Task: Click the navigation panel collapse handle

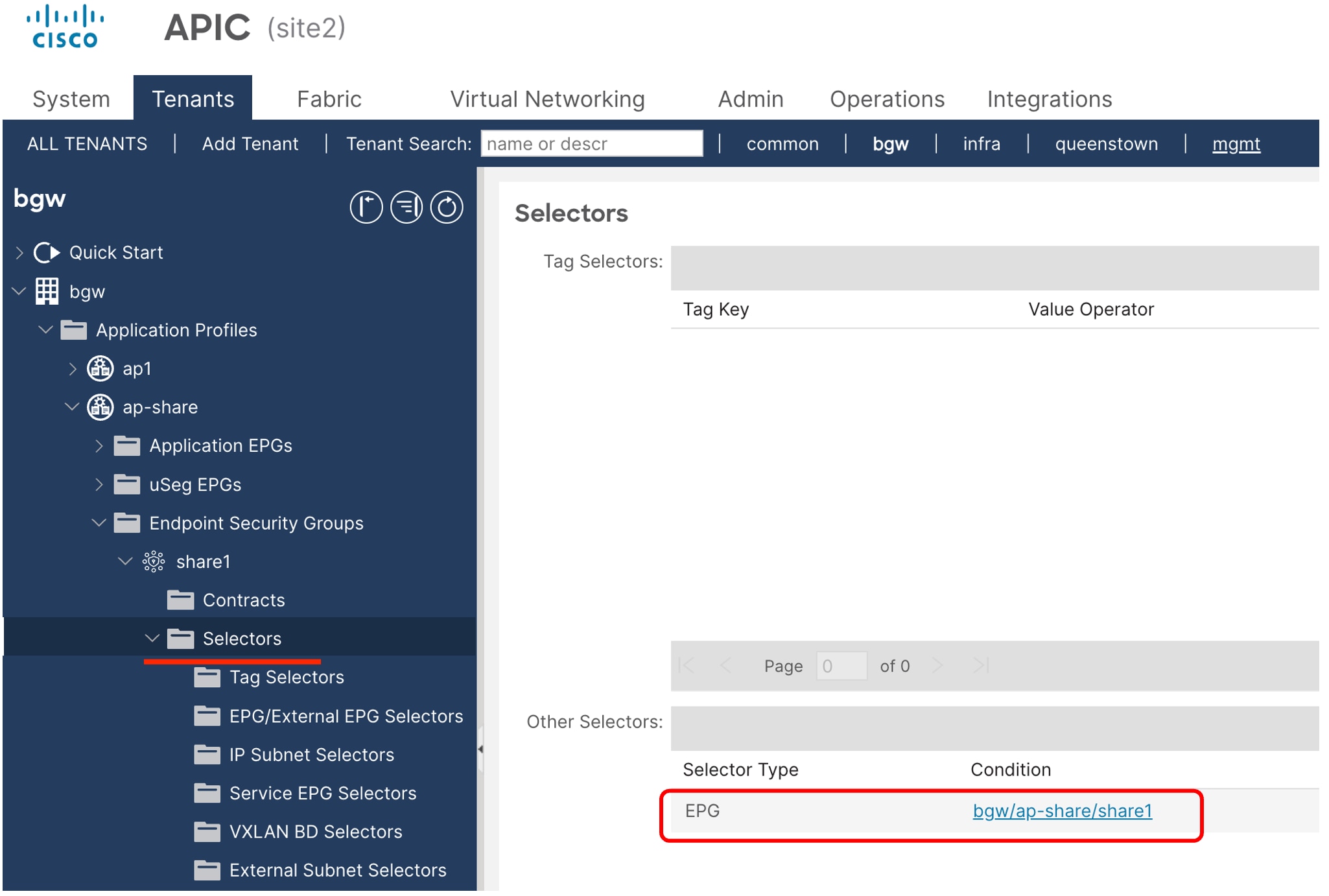Action: [480, 749]
